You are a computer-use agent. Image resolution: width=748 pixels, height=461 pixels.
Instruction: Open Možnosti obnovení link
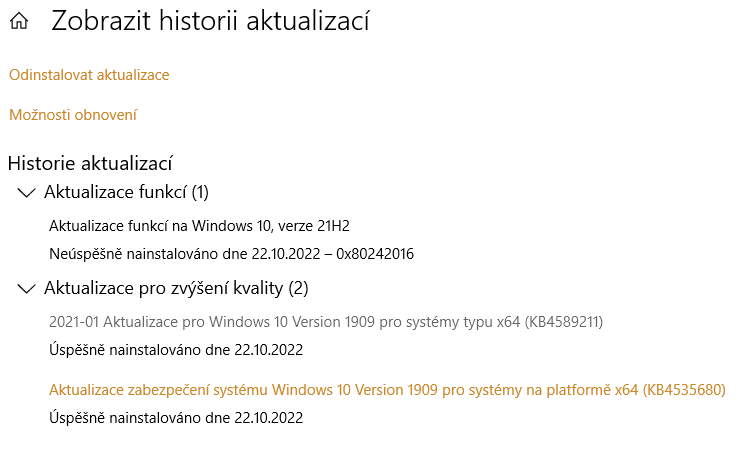tap(73, 115)
